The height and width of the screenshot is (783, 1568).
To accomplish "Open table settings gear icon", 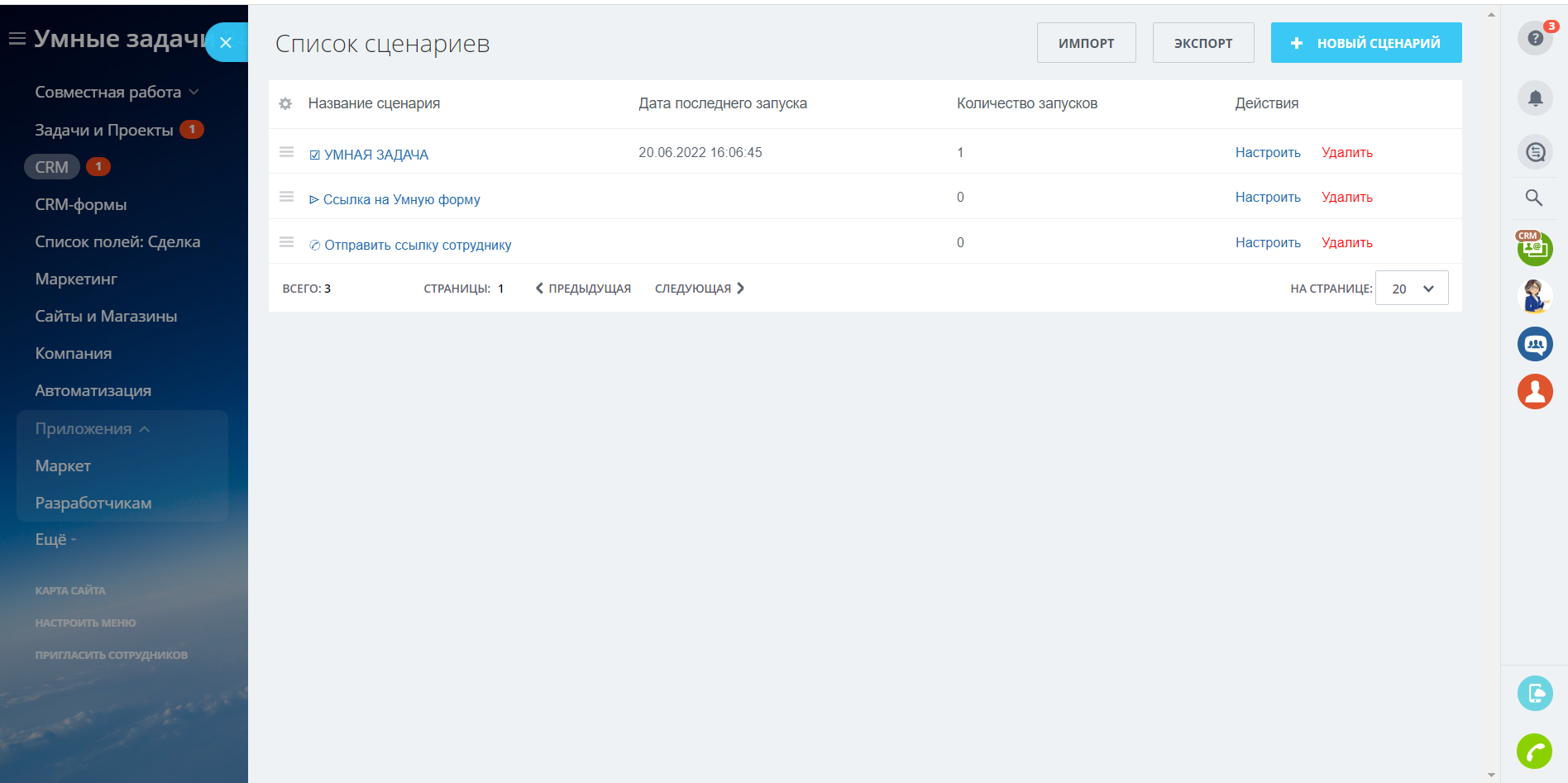I will click(285, 104).
